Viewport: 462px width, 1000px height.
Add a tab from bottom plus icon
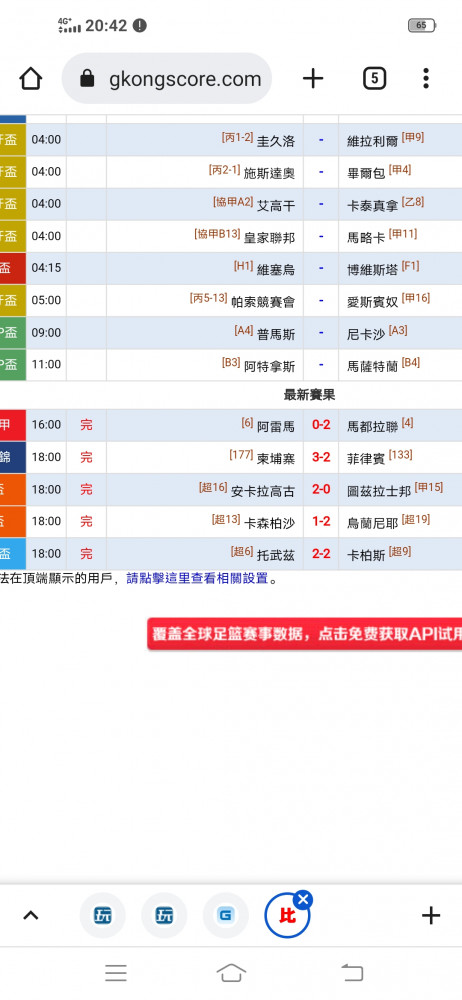[x=431, y=916]
